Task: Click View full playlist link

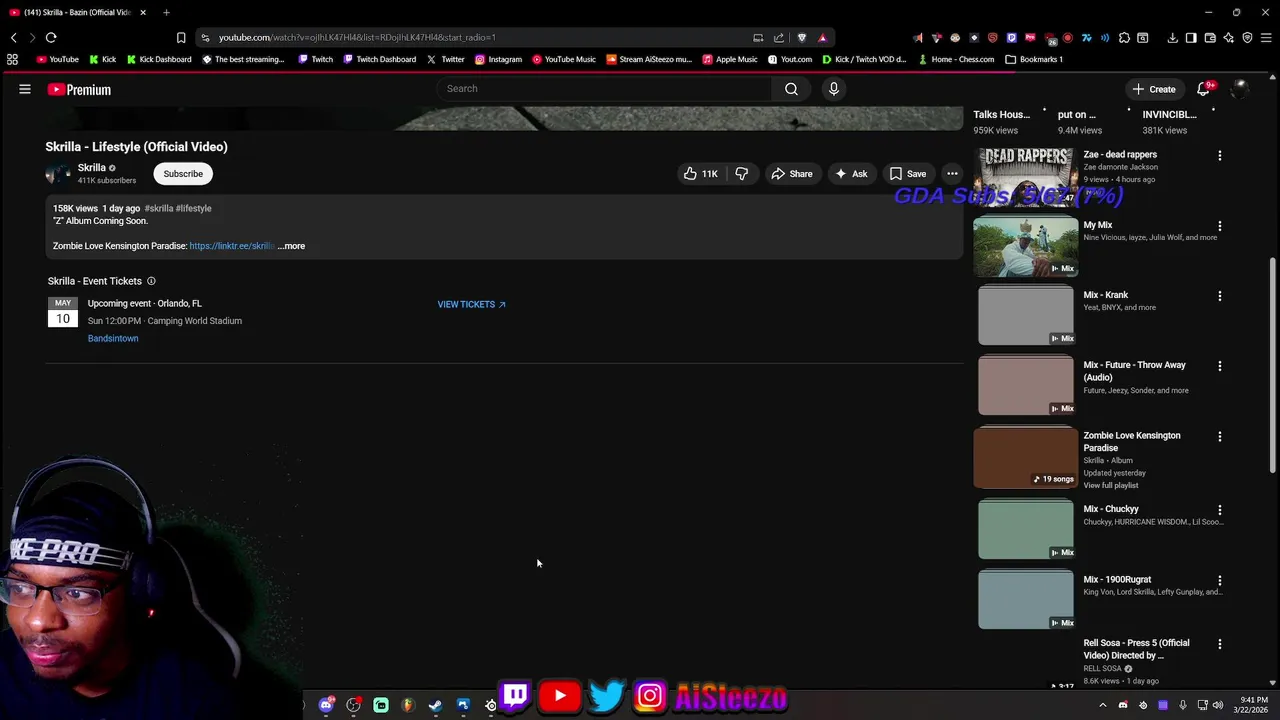Action: pos(1111,486)
